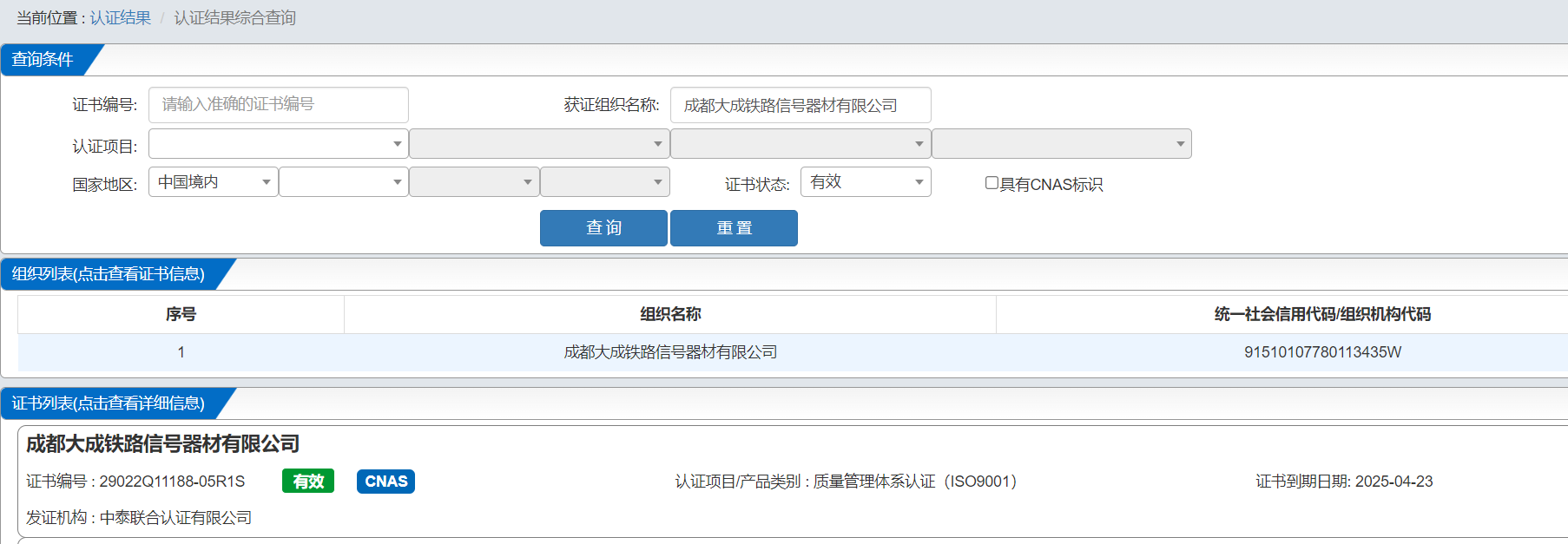
Task: Click the 查询条件 section header
Action: [43, 60]
